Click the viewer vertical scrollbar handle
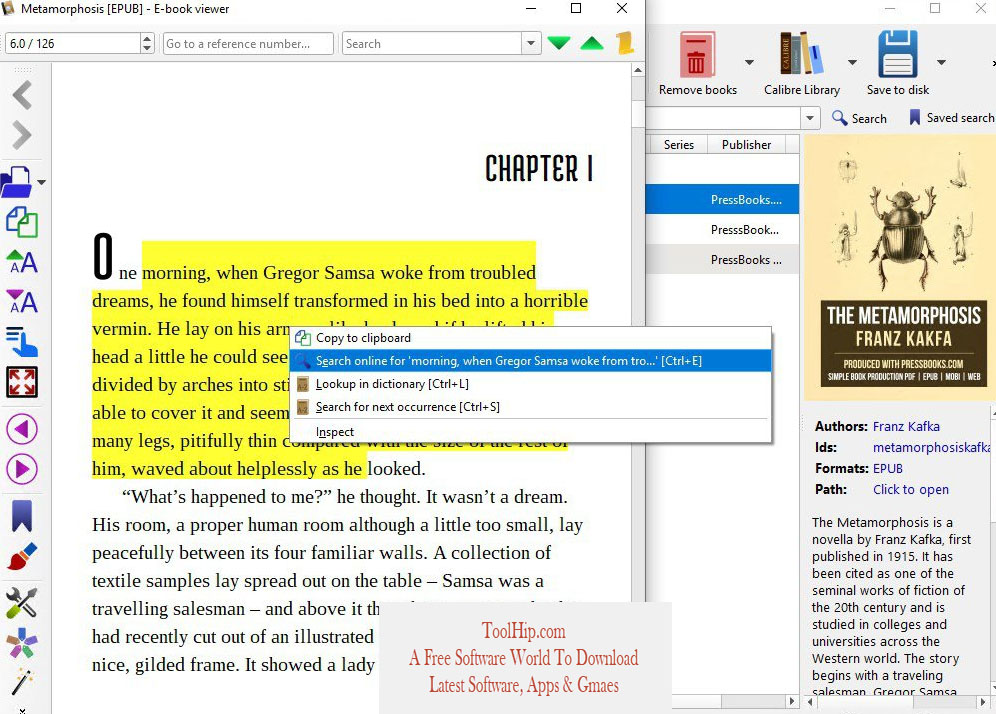Viewport: 996px width, 714px height. tap(638, 113)
